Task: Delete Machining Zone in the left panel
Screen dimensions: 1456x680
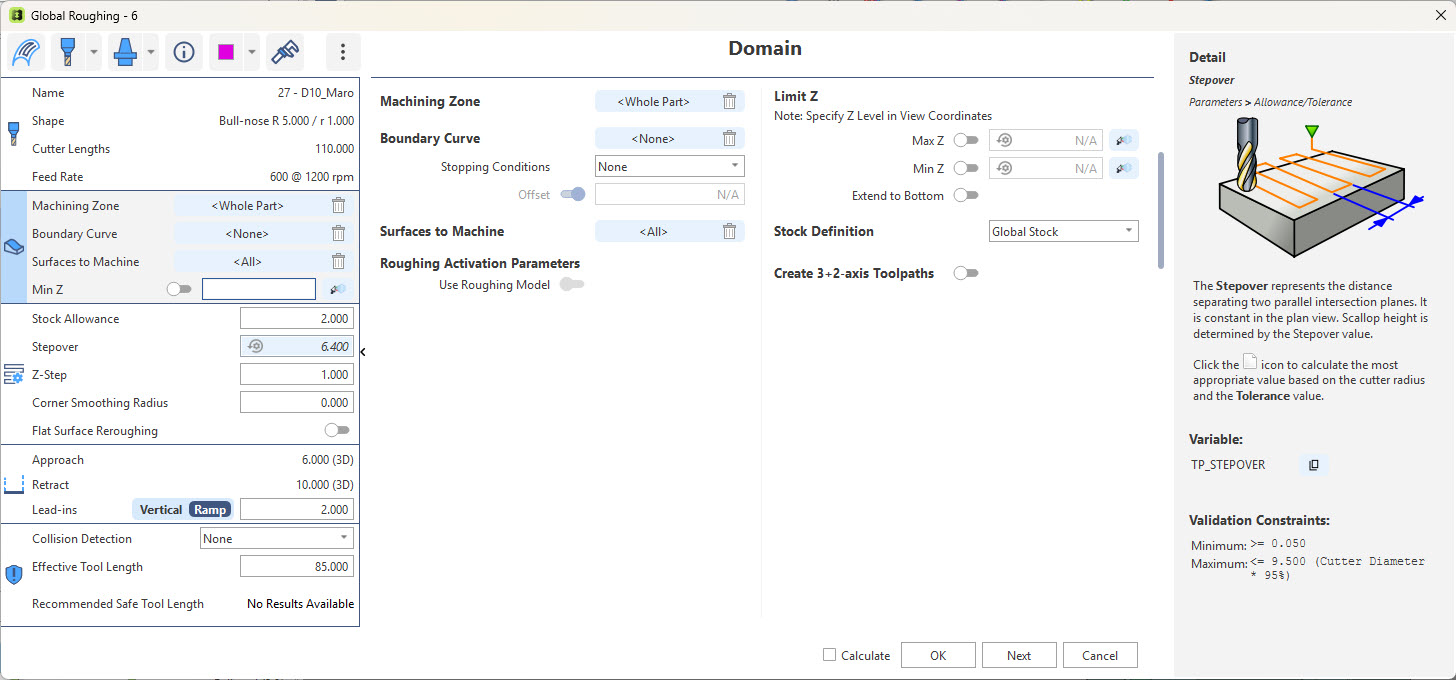Action: [x=339, y=206]
